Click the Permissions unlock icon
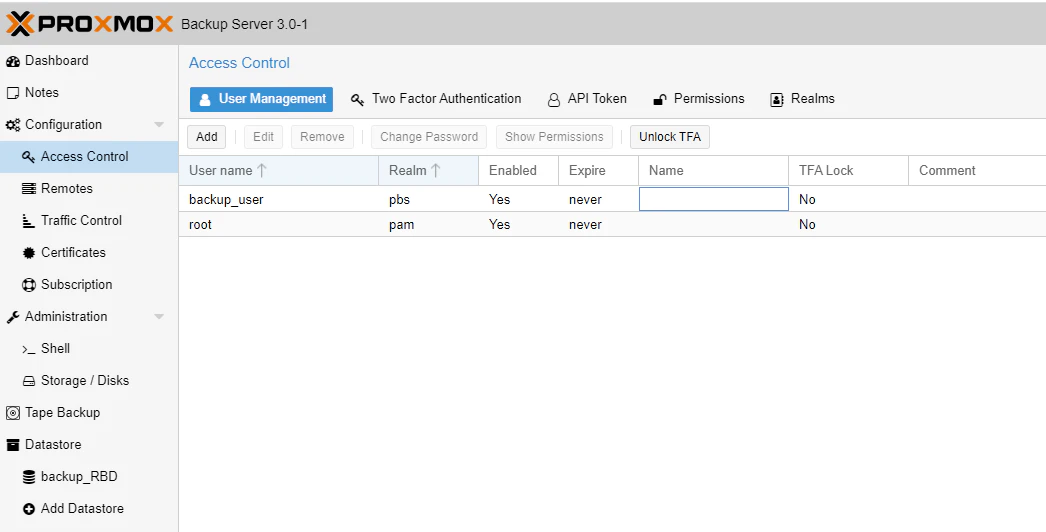Screen dimensions: 1046x532 pos(660,100)
